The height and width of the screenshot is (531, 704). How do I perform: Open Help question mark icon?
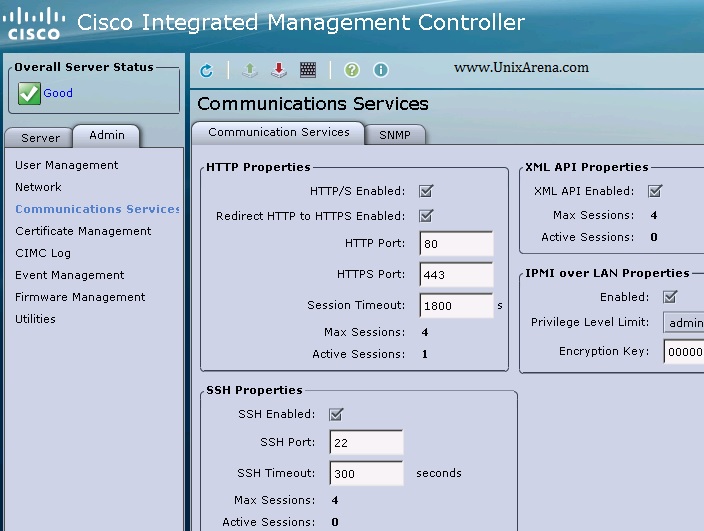pos(352,70)
